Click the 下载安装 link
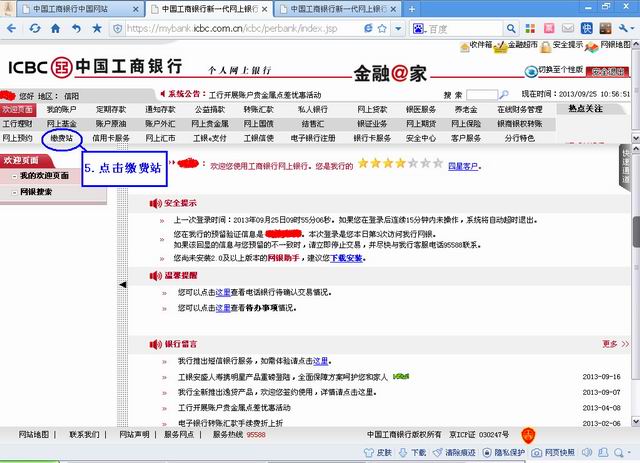This screenshot has width=640, height=463. (347, 258)
